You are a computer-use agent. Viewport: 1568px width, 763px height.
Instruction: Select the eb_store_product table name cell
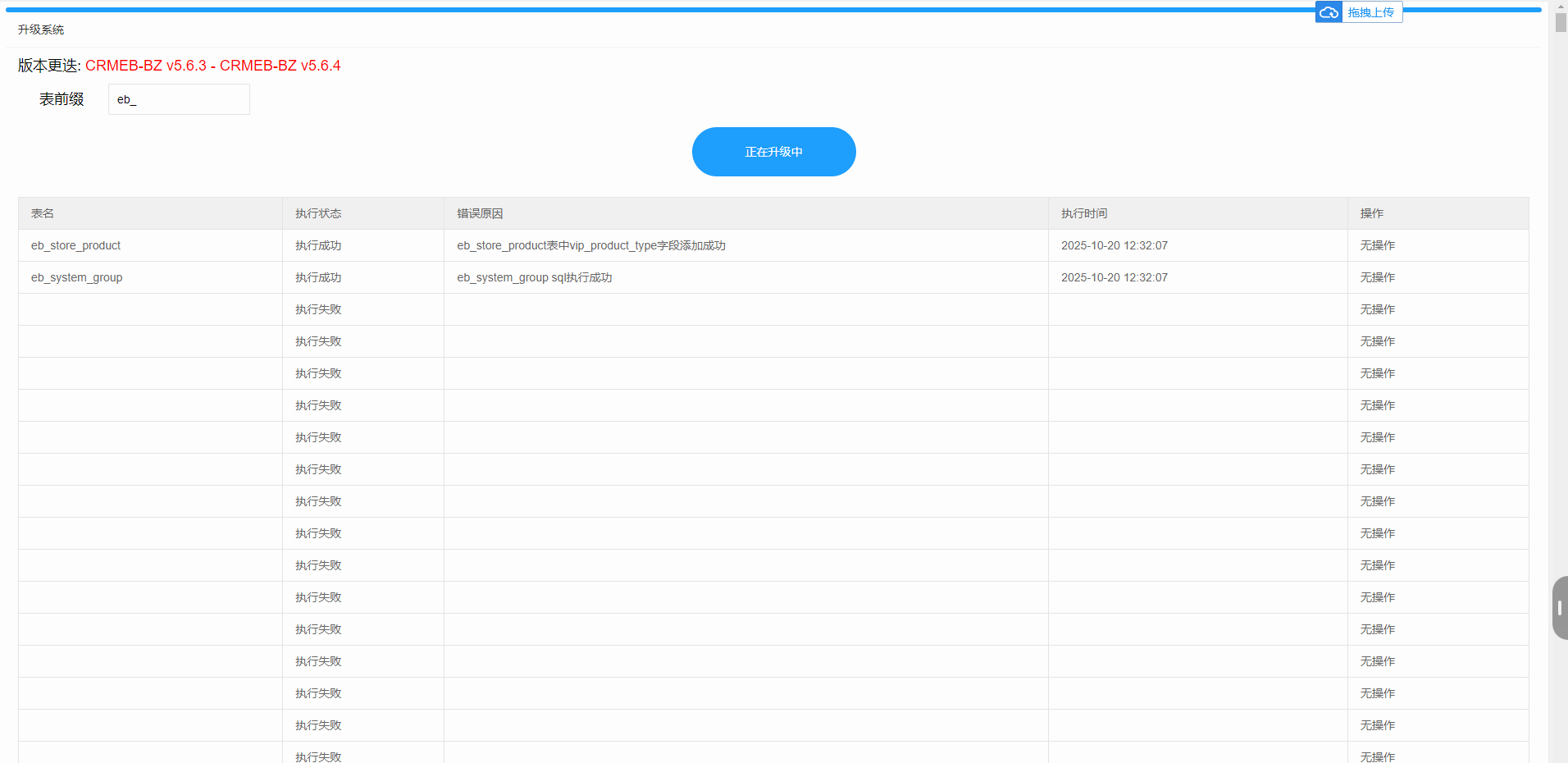pos(76,245)
